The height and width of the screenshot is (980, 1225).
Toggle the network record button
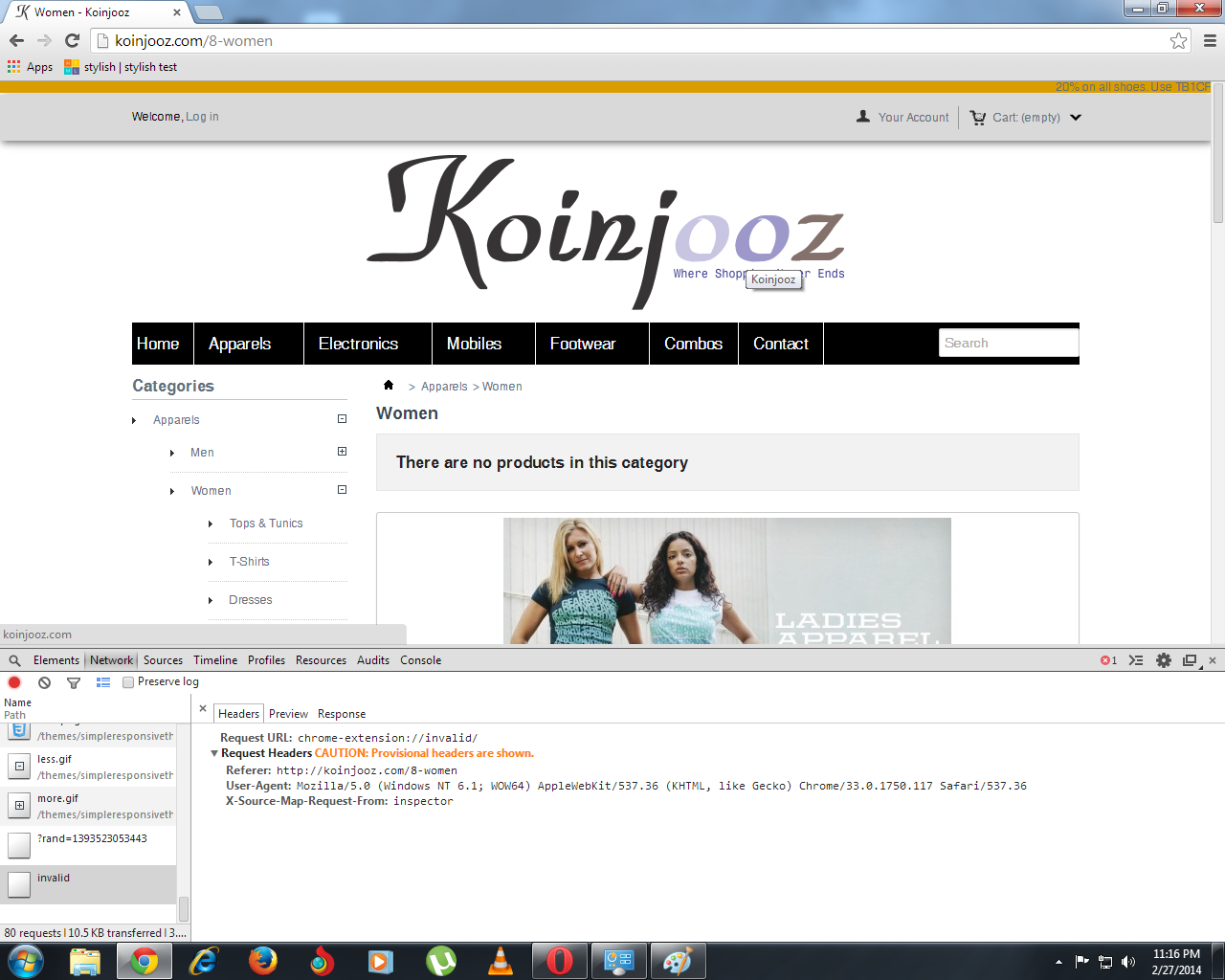[14, 682]
